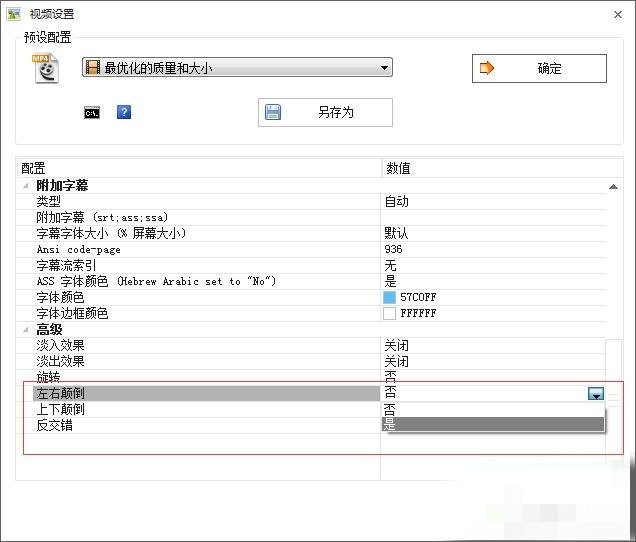The height and width of the screenshot is (542, 636).
Task: Select the 反交错 row
Action: 198,425
